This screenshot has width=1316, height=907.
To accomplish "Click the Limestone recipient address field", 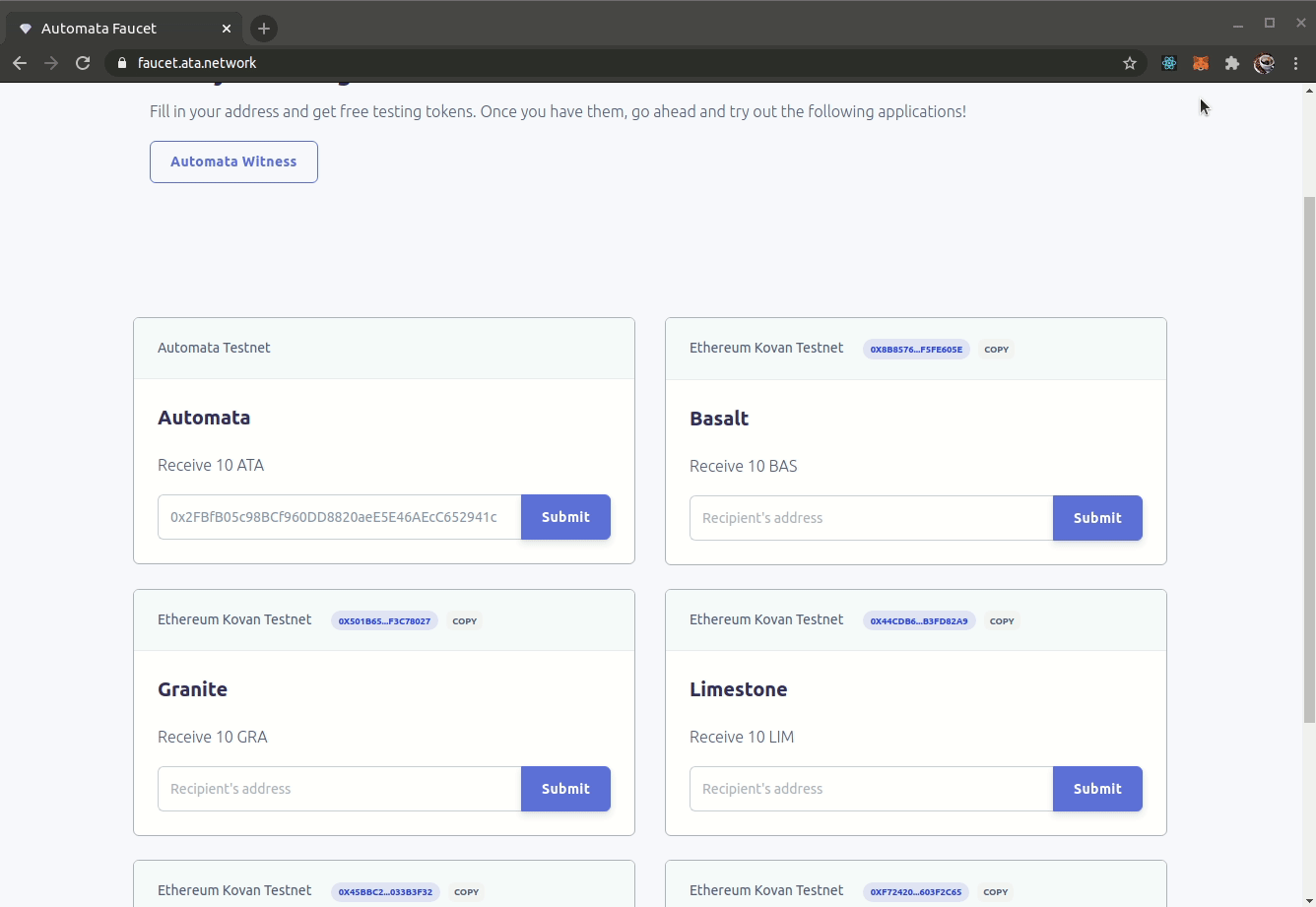I will [871, 789].
